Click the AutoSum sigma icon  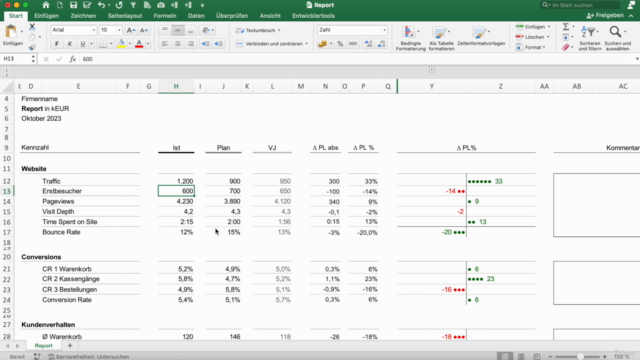click(x=566, y=27)
